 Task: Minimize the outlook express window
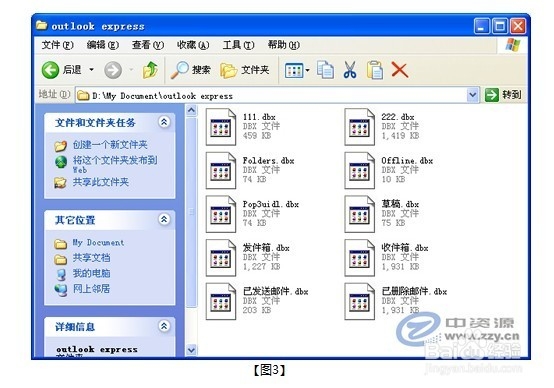[x=482, y=26]
